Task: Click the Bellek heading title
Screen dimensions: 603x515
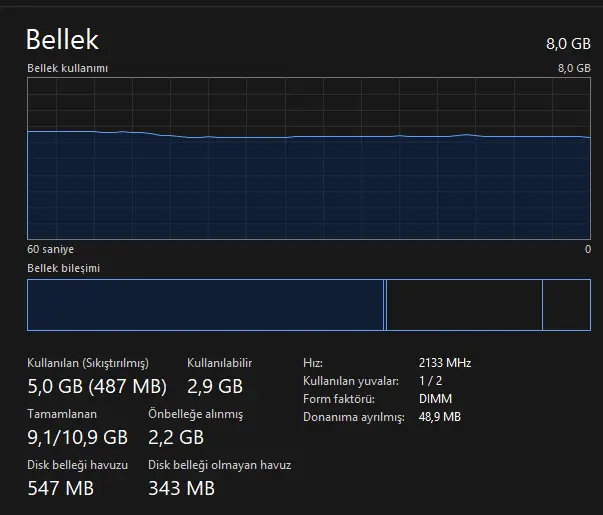Action: 62,39
